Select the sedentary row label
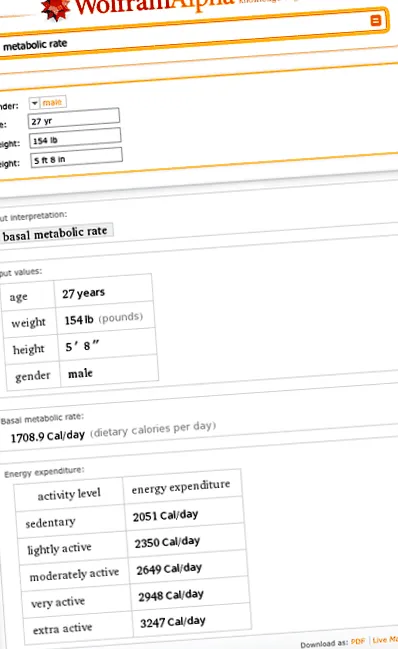This screenshot has width=398, height=649. [50, 523]
